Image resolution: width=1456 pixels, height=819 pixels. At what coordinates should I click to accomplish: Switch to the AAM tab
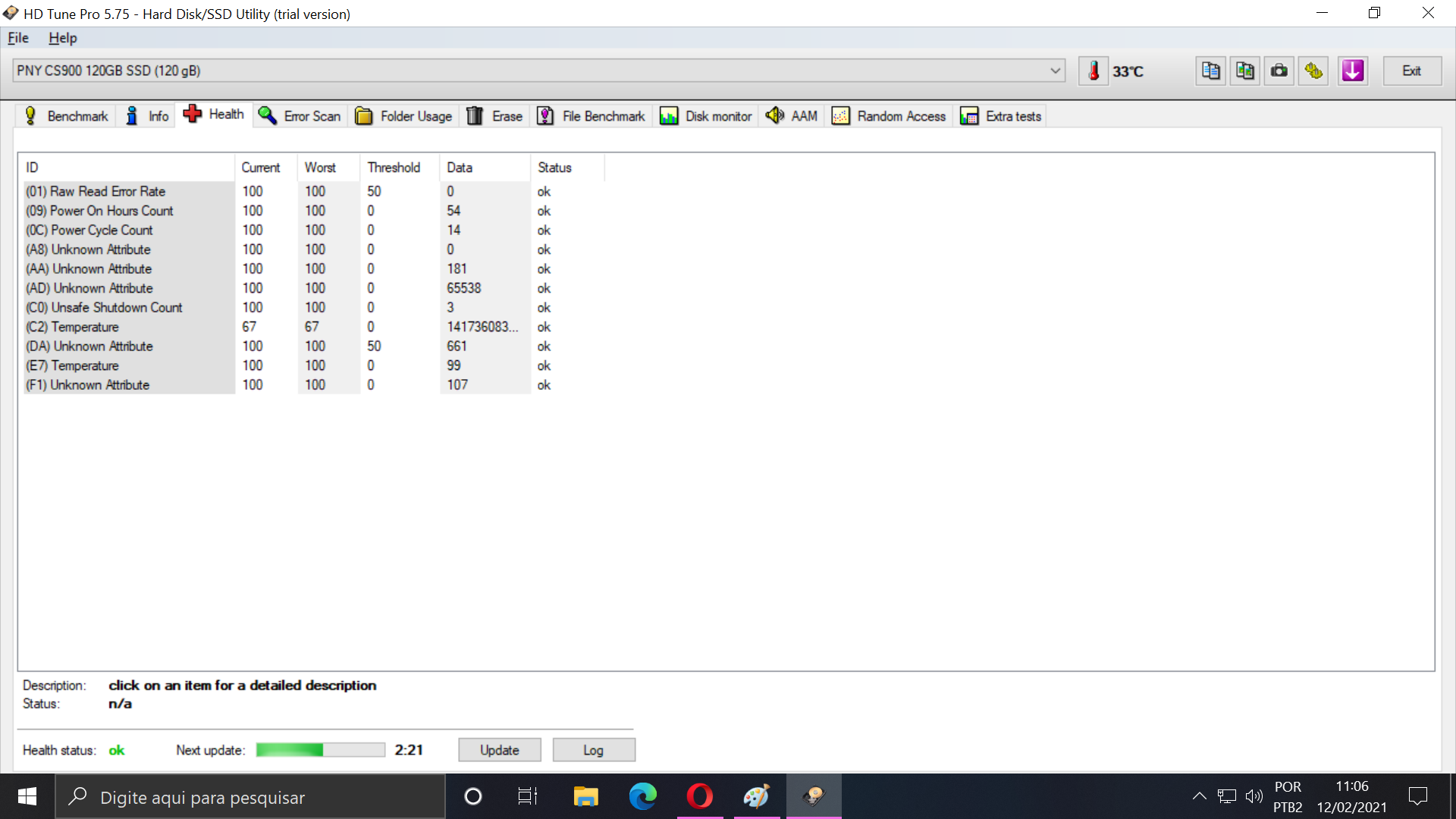point(792,116)
